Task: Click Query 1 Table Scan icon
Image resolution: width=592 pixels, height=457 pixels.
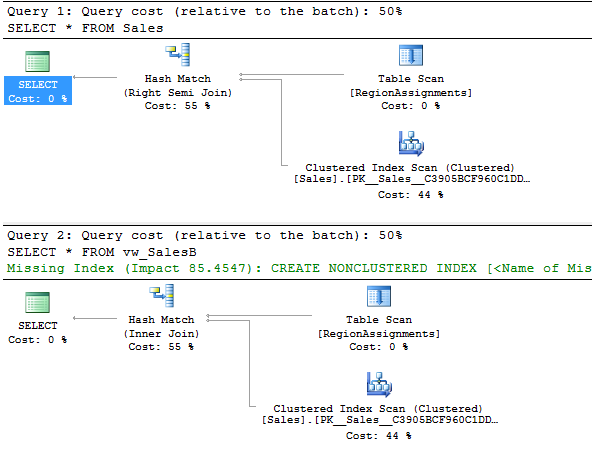Action: [x=411, y=55]
